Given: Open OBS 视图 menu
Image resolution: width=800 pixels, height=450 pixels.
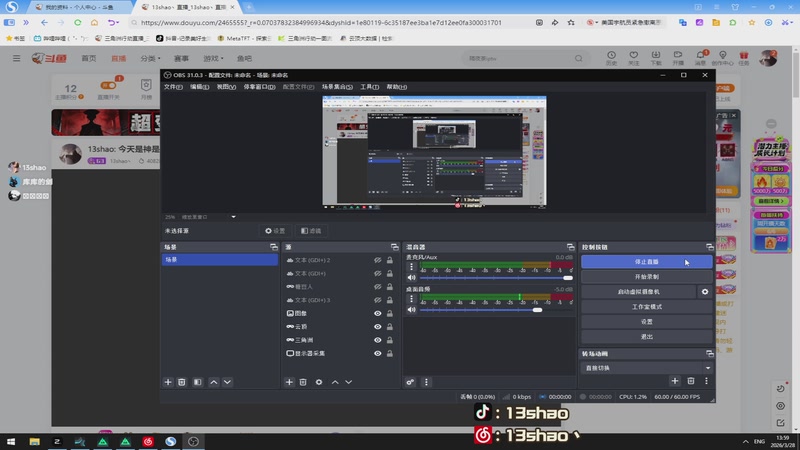Looking at the screenshot, I should click(226, 87).
